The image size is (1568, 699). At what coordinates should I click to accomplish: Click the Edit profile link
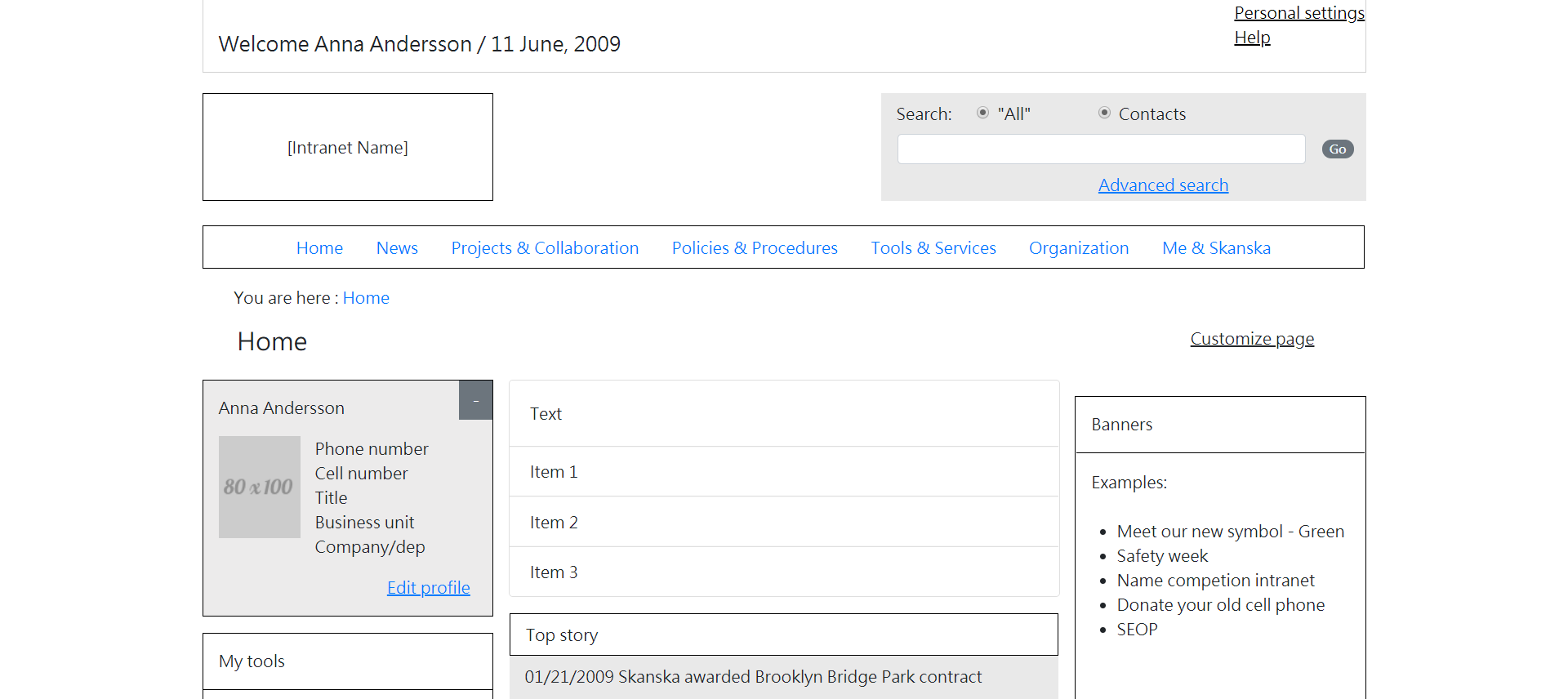(428, 588)
